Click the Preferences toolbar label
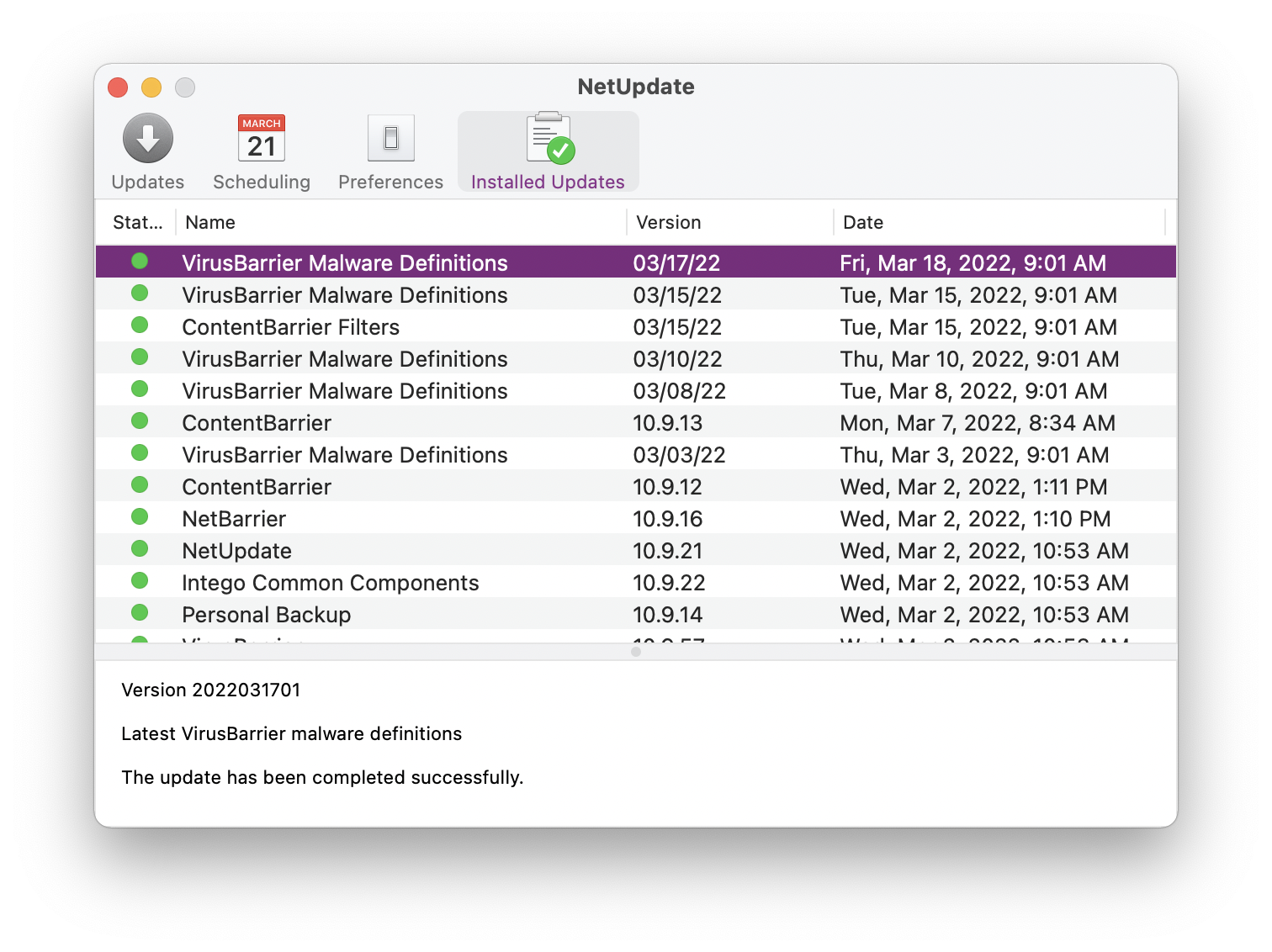The width and height of the screenshot is (1272, 952). [391, 182]
